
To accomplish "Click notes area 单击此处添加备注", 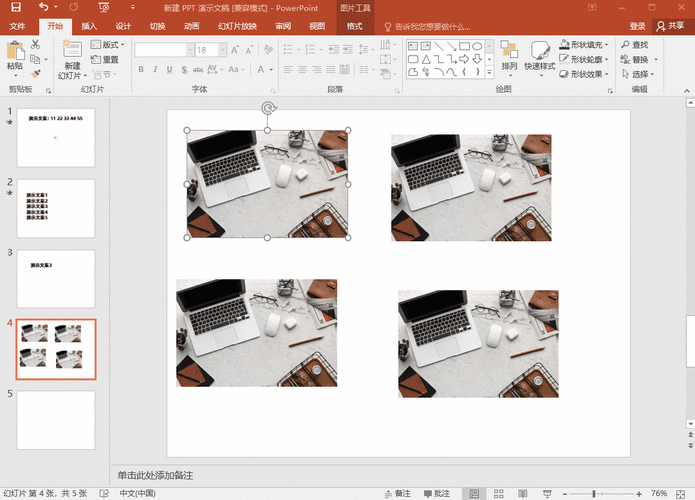I will point(155,476).
